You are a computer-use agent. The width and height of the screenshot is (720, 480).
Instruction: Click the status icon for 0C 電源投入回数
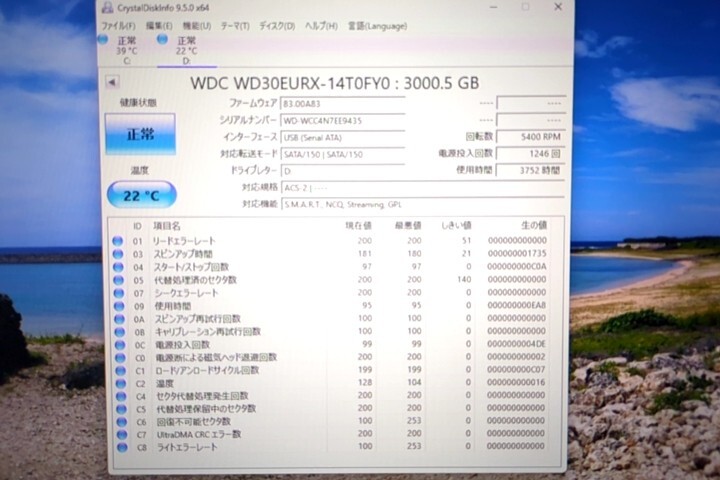click(120, 344)
